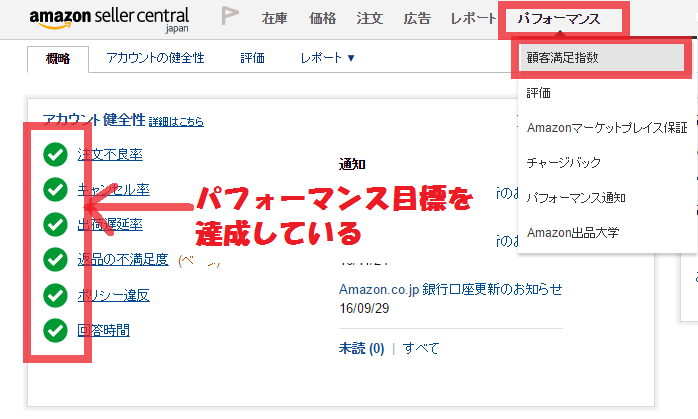Viewport: 698px width, 419px height.
Task: Select 評価 in the パフォーマンス dropdown
Action: (539, 93)
